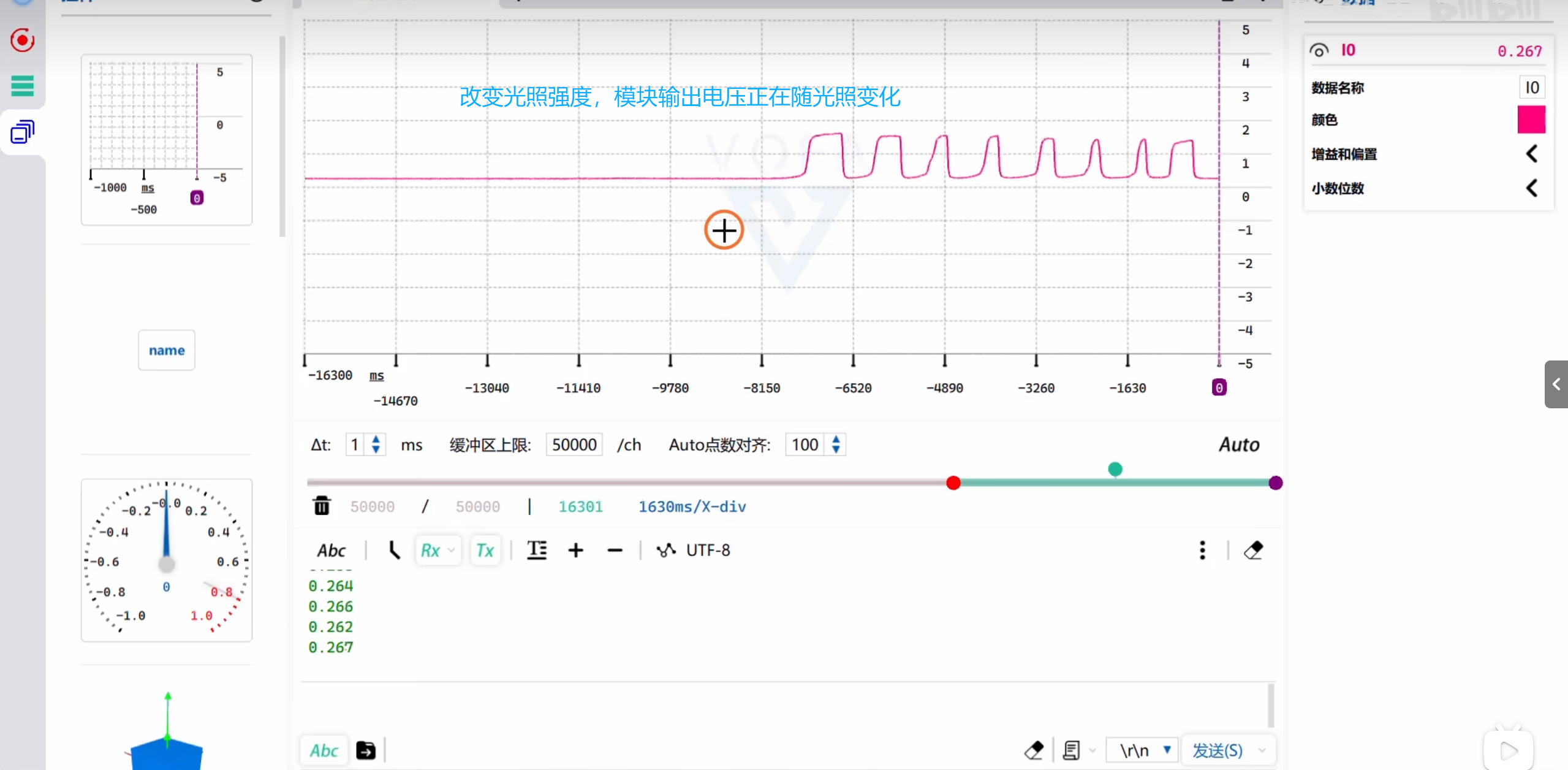
Task: Click the 发送(S) send button
Action: pyautogui.click(x=1217, y=750)
